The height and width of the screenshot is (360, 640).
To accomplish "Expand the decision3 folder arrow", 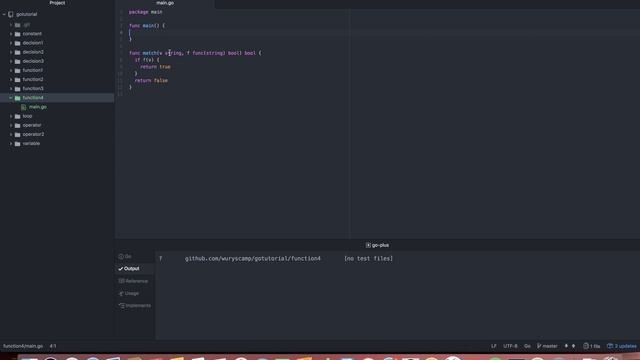I will pyautogui.click(x=11, y=61).
